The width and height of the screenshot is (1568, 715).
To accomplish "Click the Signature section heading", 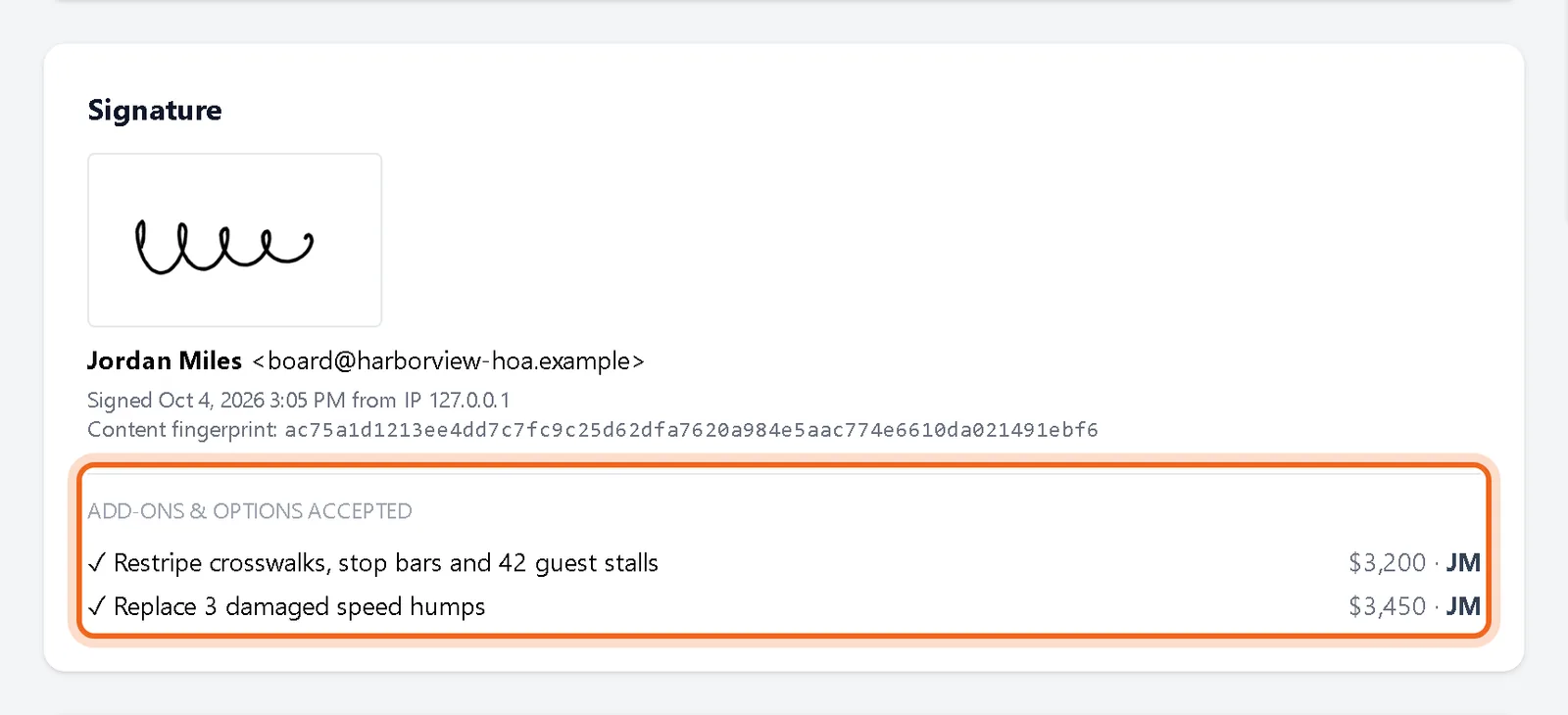I will pyautogui.click(x=155, y=110).
